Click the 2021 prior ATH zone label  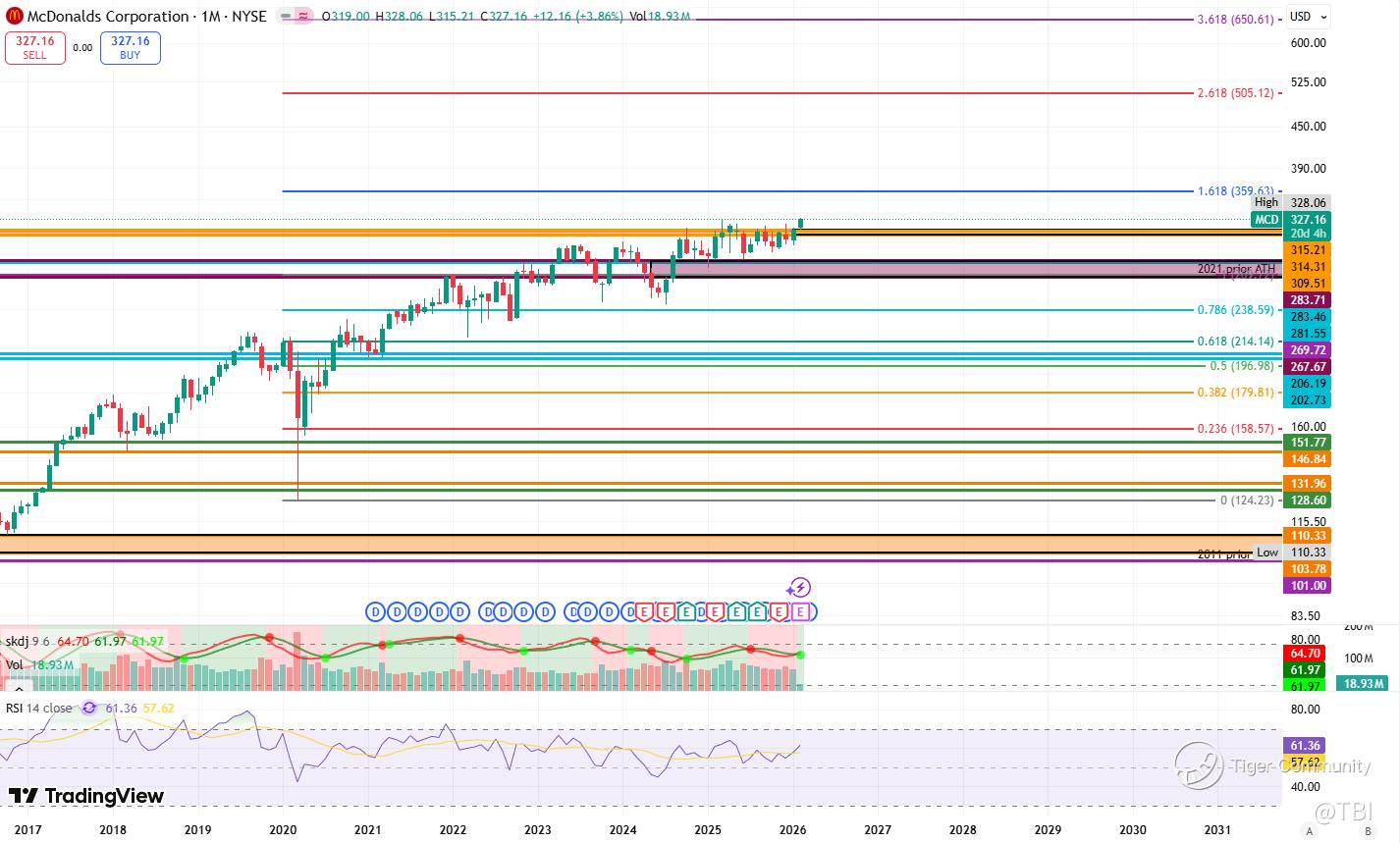[x=1236, y=269]
